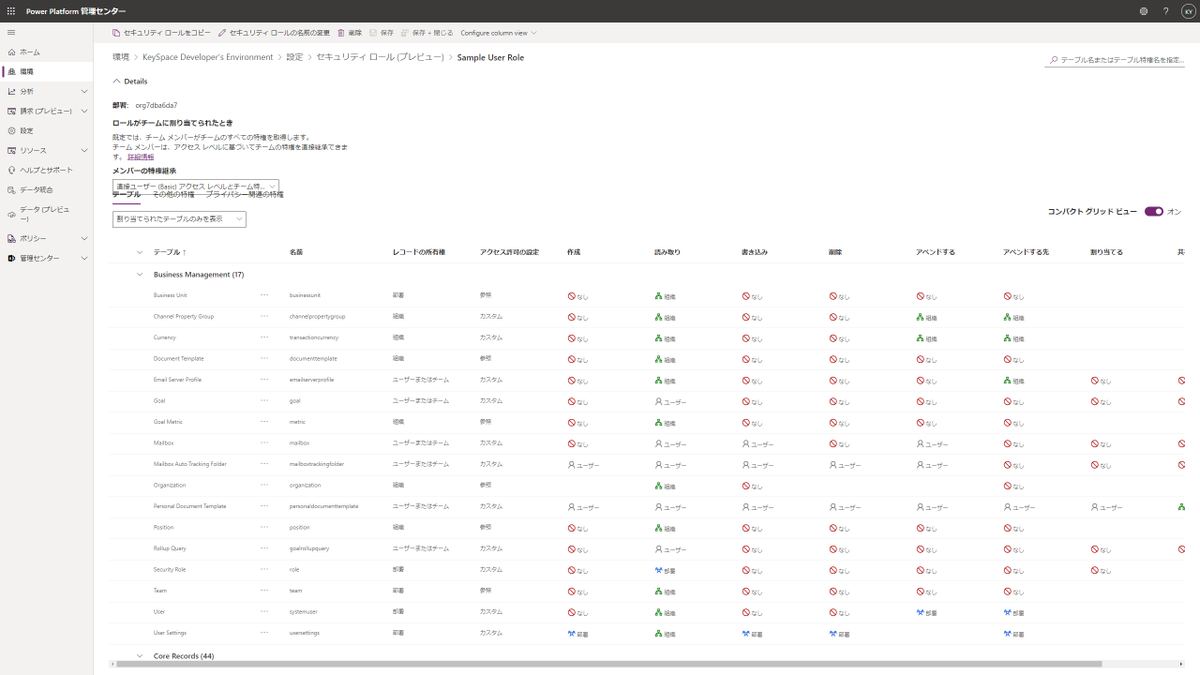The image size is (1200, 675).
Task: Click the セキュリティ ロールをコピー copy icon
Action: click(117, 32)
